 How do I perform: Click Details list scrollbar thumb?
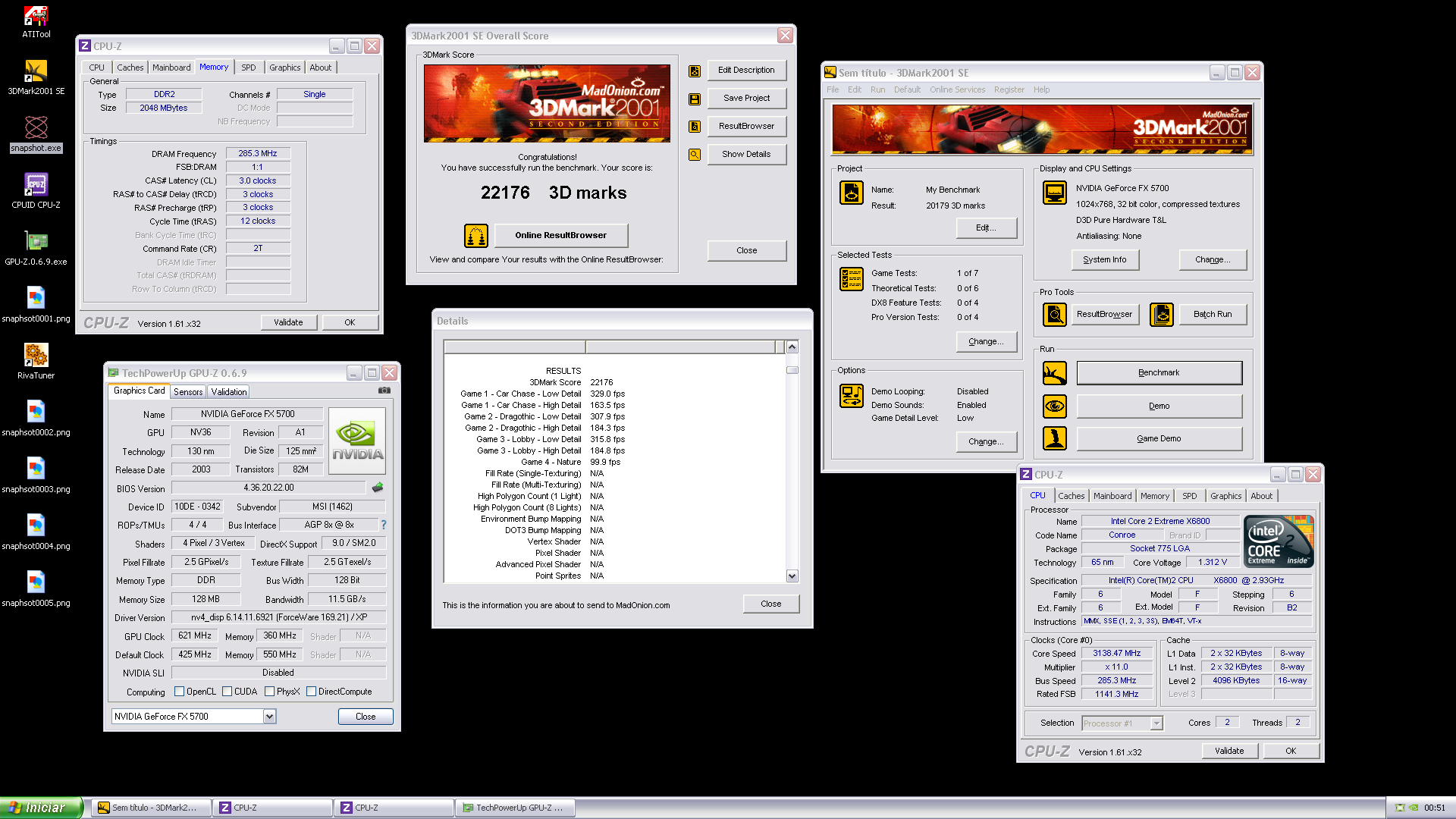(x=792, y=370)
